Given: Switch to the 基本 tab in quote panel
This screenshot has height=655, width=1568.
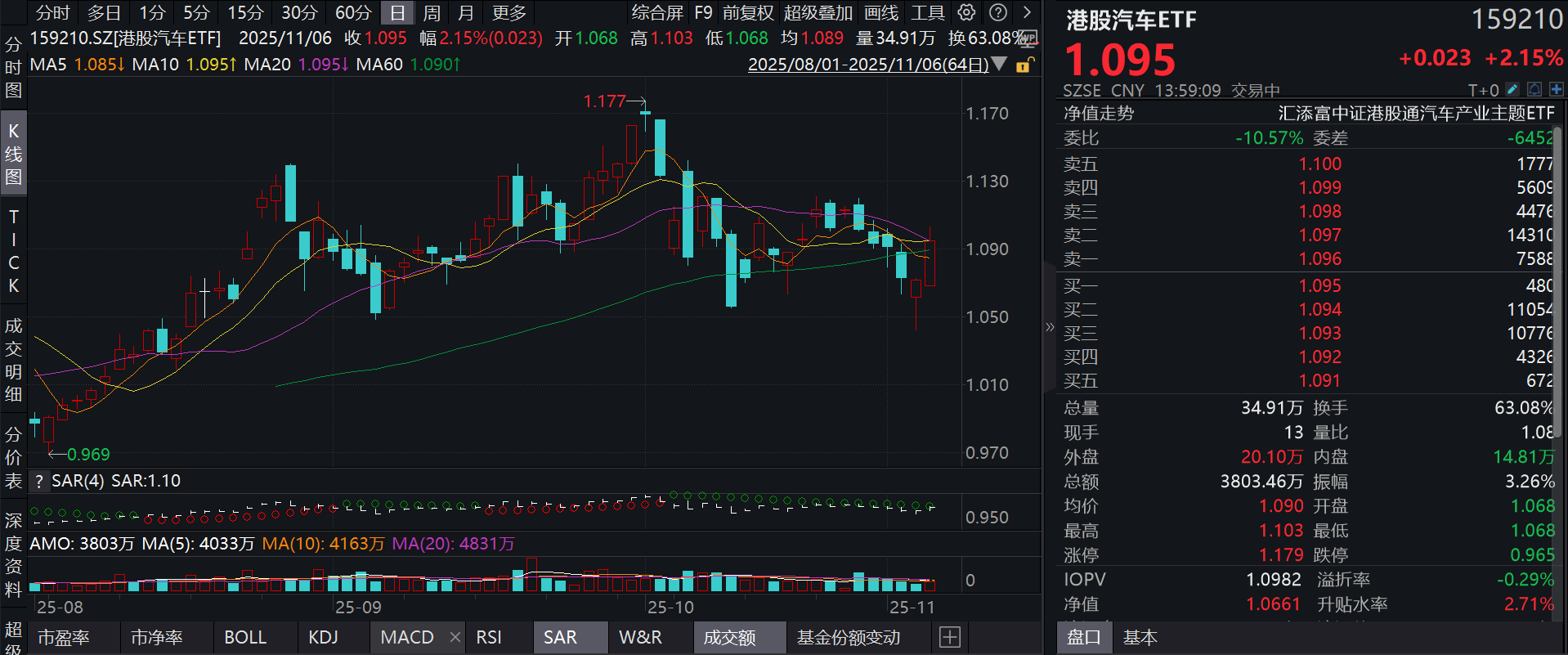Looking at the screenshot, I should click(x=1140, y=637).
